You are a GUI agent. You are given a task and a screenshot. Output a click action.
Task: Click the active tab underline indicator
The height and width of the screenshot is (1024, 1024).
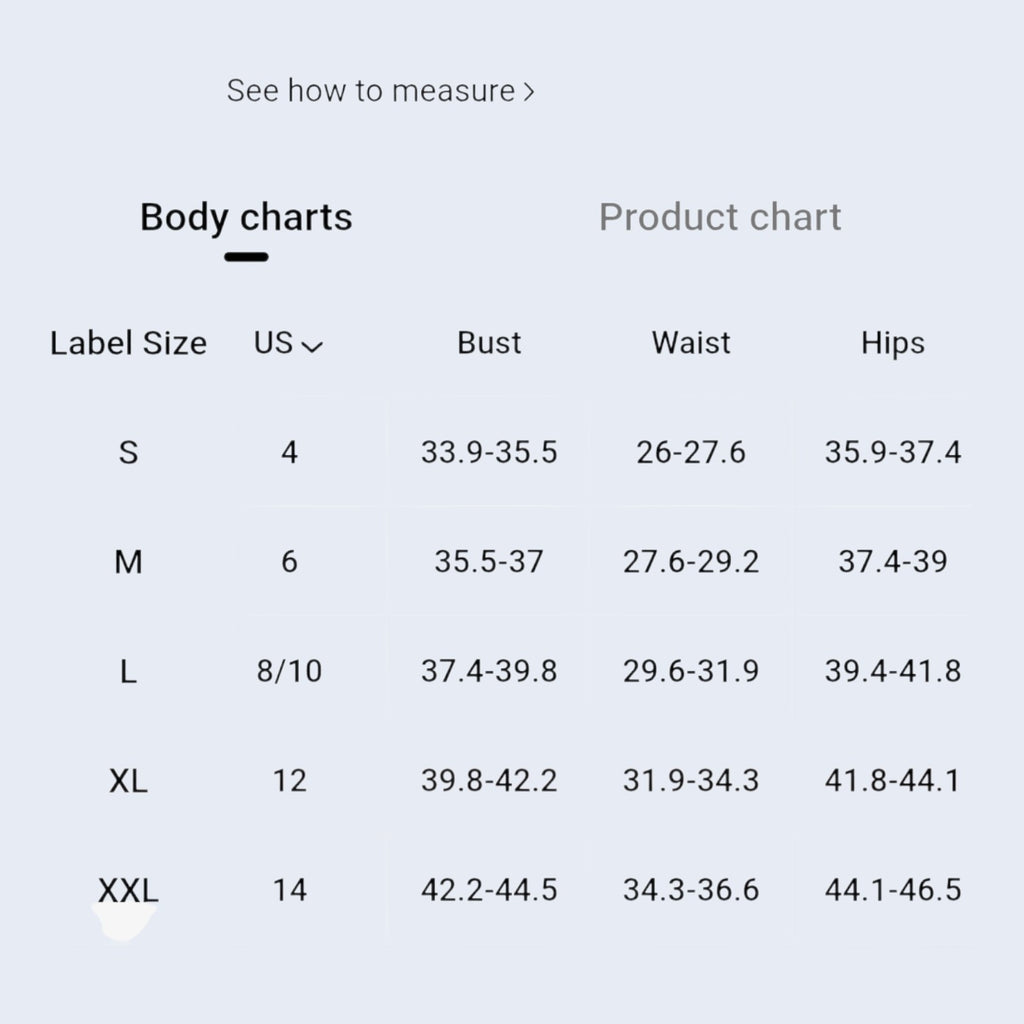click(246, 257)
